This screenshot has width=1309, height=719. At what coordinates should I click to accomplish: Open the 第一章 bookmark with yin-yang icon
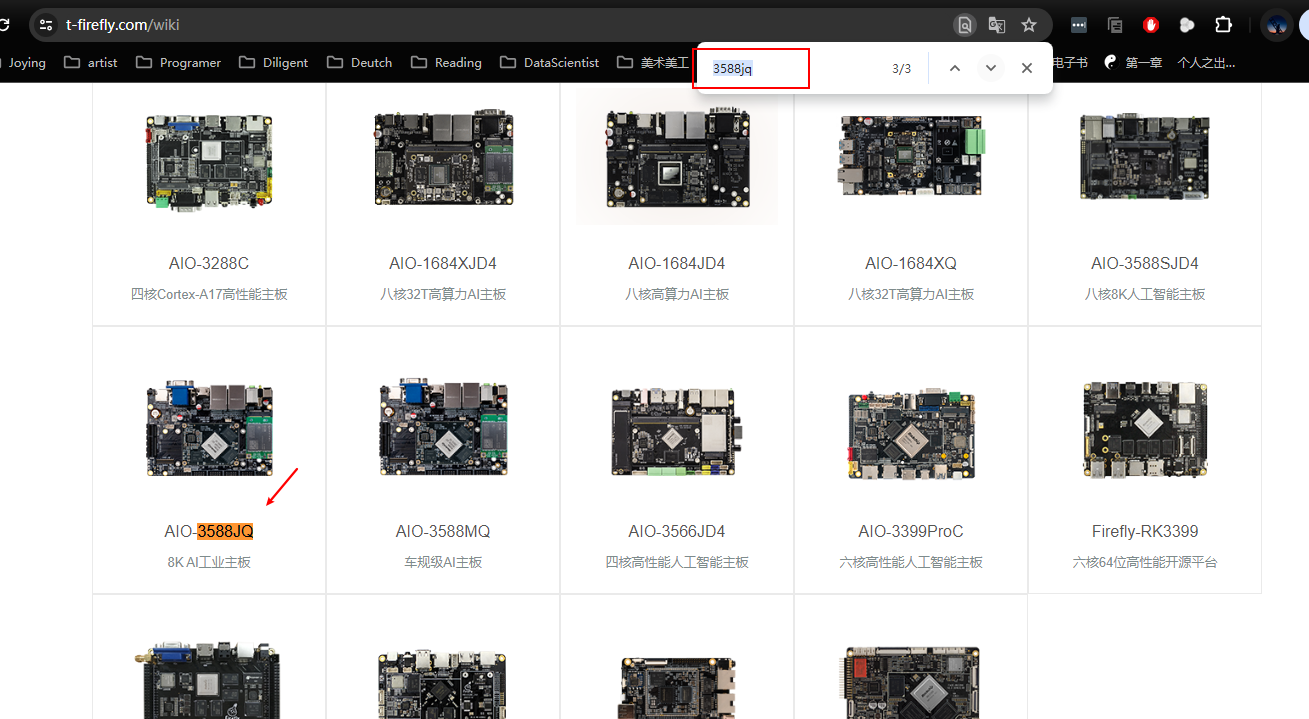(1133, 62)
